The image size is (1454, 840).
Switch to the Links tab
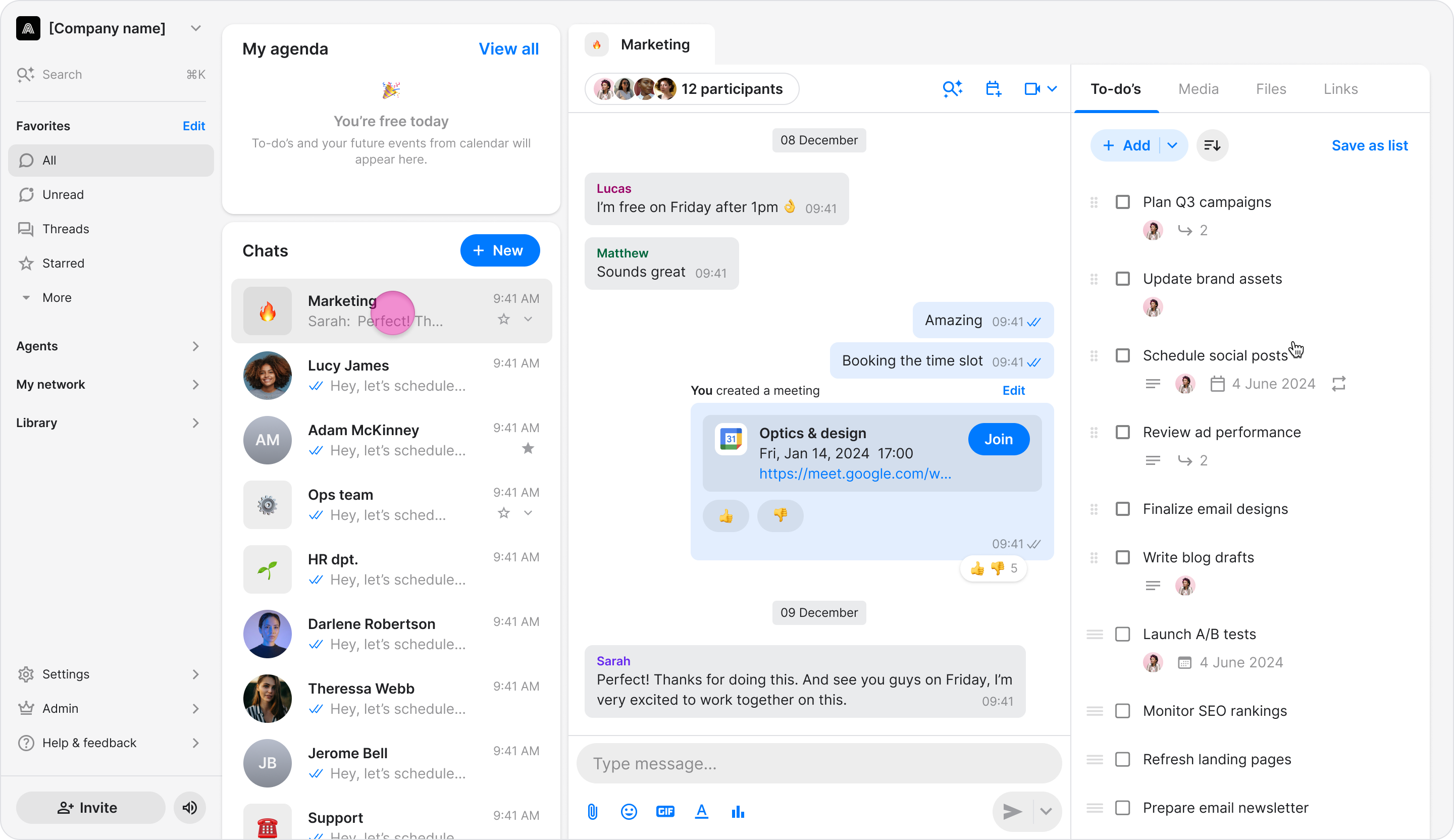click(x=1341, y=89)
